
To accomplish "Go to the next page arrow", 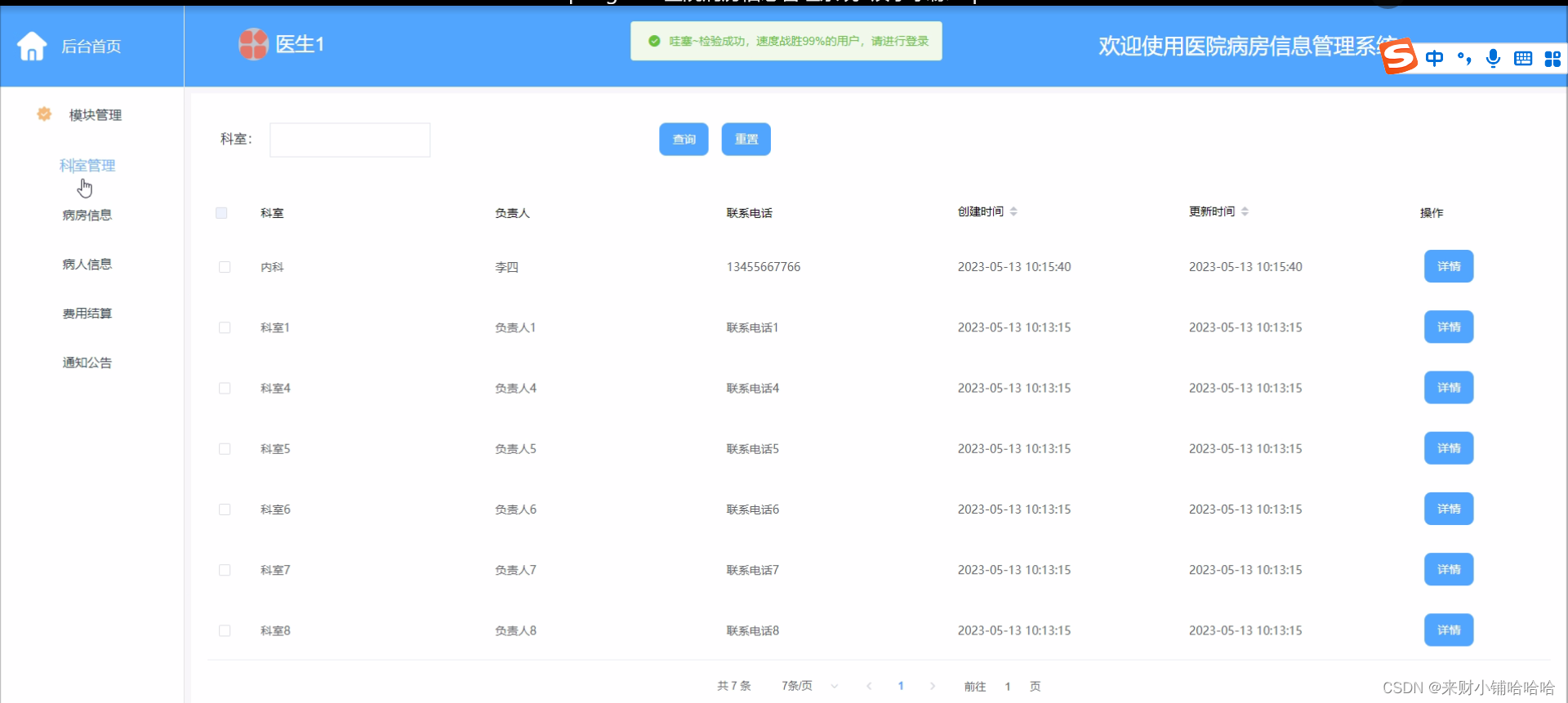I will (x=933, y=686).
